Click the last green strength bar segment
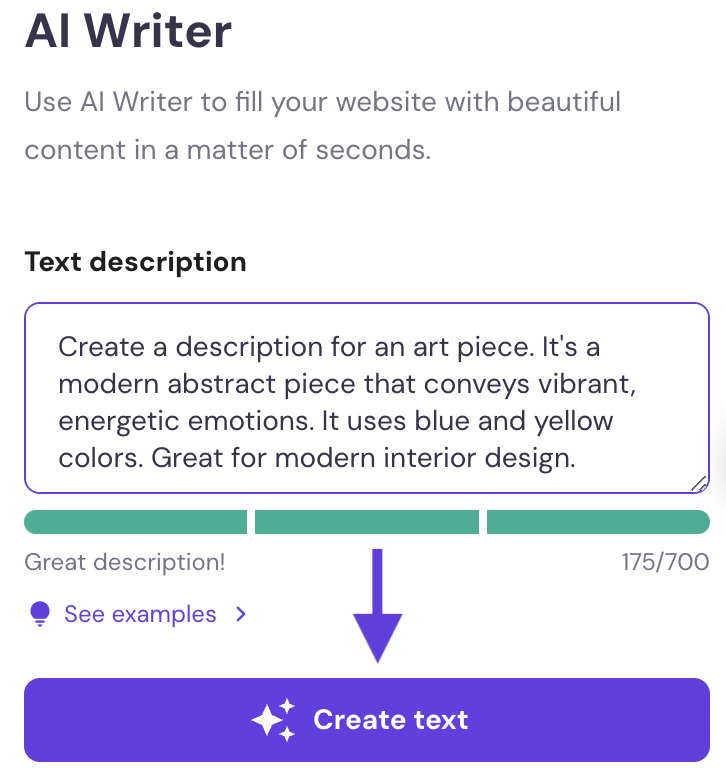Image resolution: width=726 pixels, height=778 pixels. (x=598, y=522)
